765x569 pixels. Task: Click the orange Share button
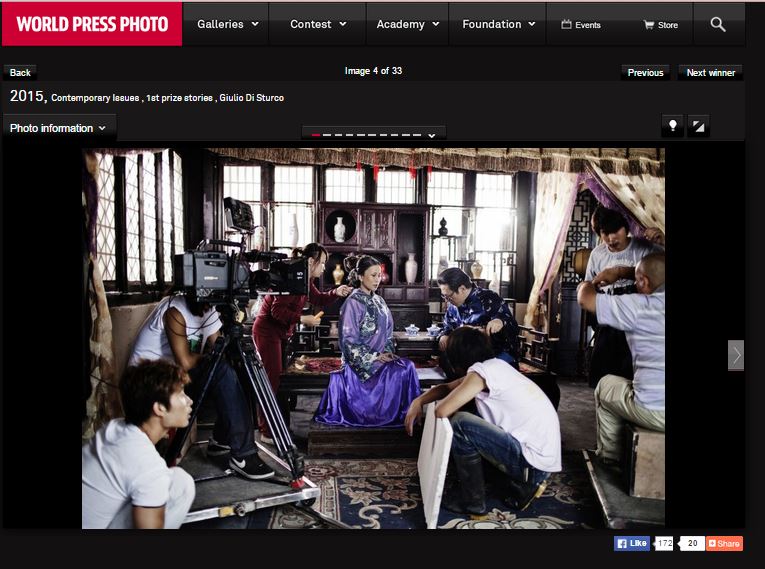[x=724, y=543]
